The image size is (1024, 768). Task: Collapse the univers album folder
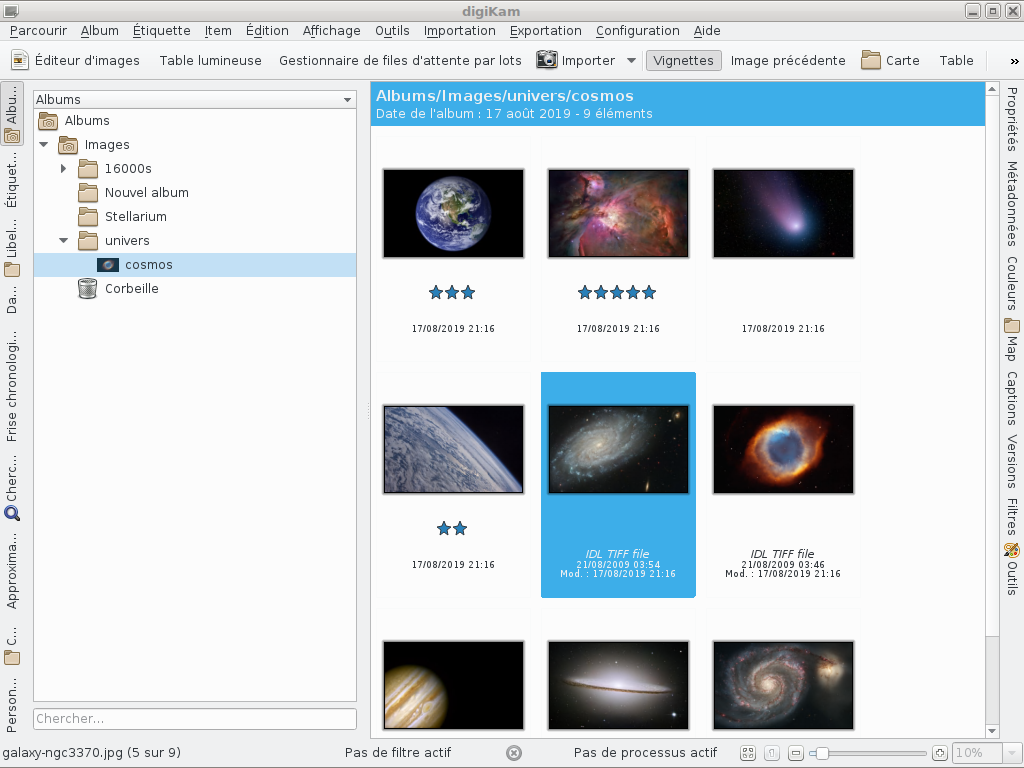tap(63, 241)
